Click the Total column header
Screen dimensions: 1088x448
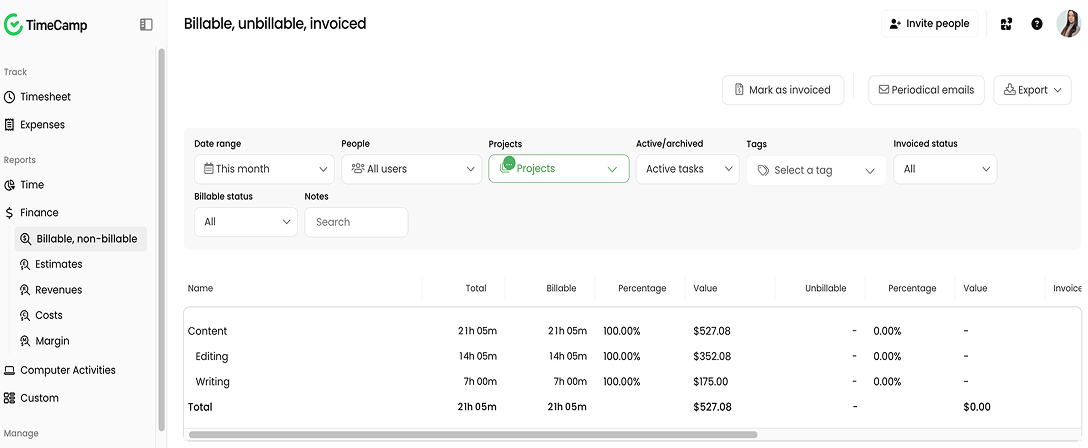click(x=476, y=288)
